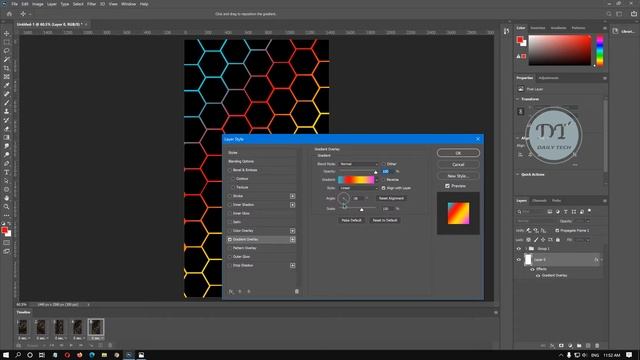Expand the Group 1 layer group
Viewport: 640px width, 360px height.
(x=526, y=249)
